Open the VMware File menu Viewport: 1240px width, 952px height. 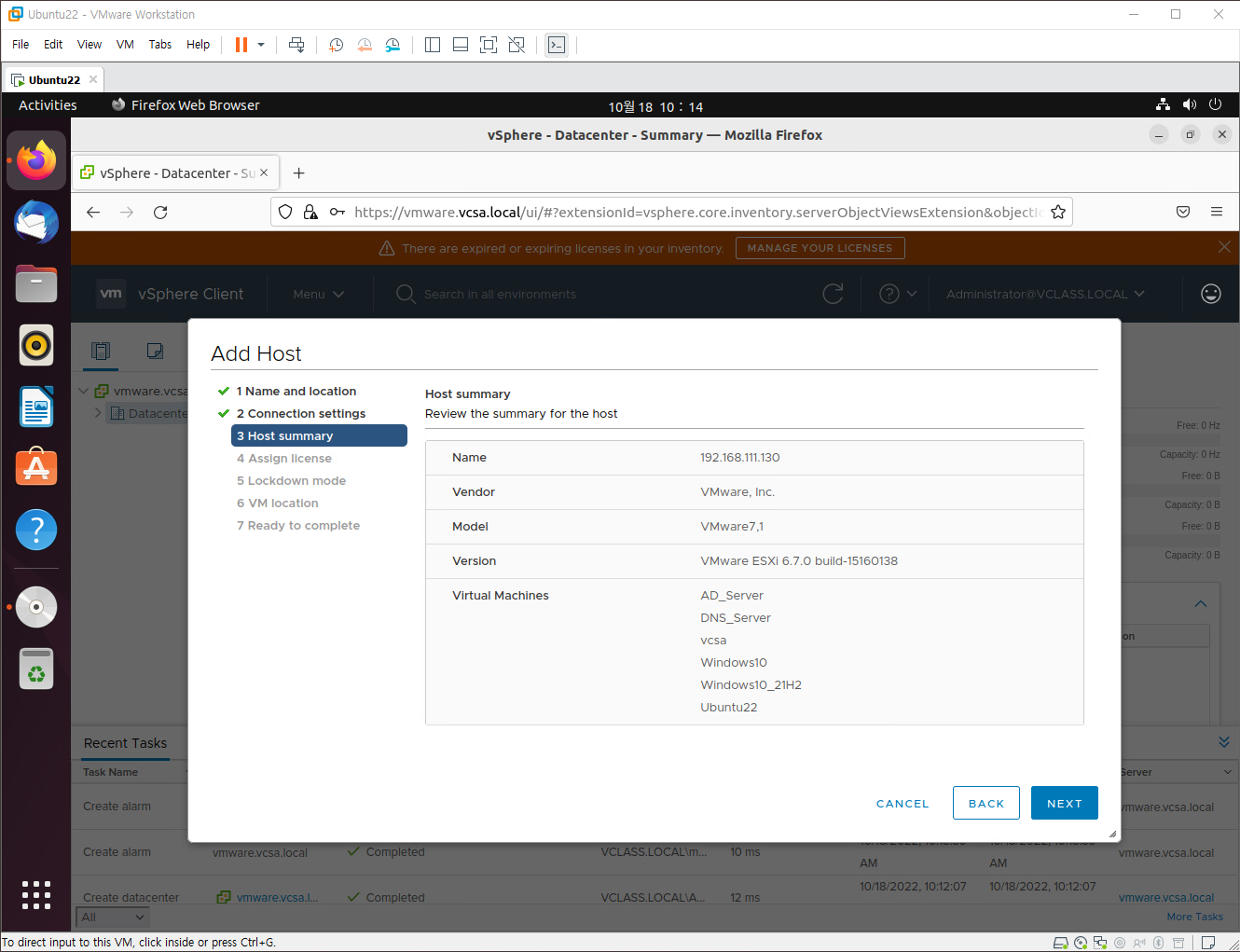pyautogui.click(x=21, y=45)
